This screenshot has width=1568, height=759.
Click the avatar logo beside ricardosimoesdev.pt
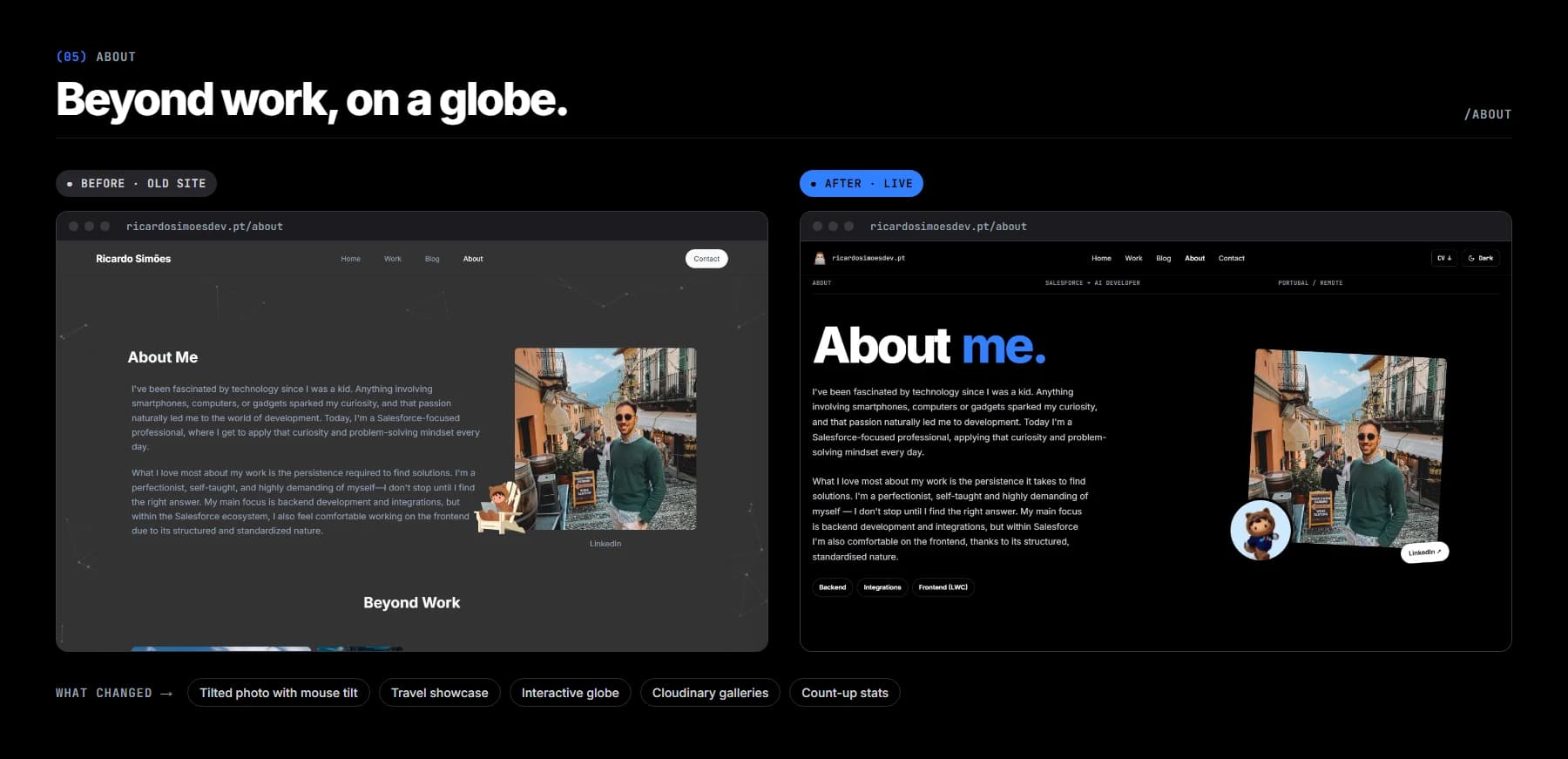click(x=819, y=258)
